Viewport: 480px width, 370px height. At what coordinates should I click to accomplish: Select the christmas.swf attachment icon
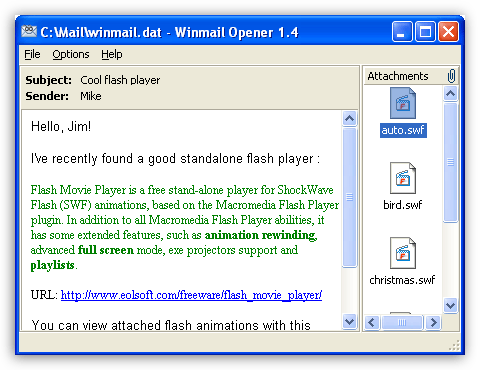[403, 253]
